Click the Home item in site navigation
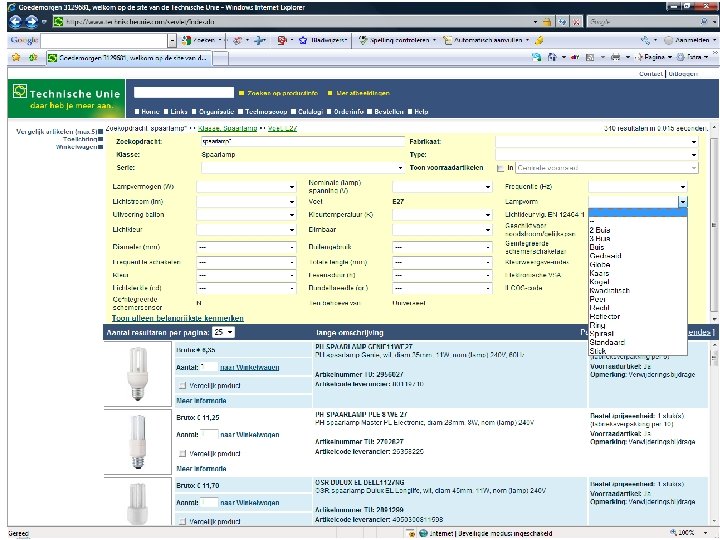720x540 pixels. click(147, 112)
